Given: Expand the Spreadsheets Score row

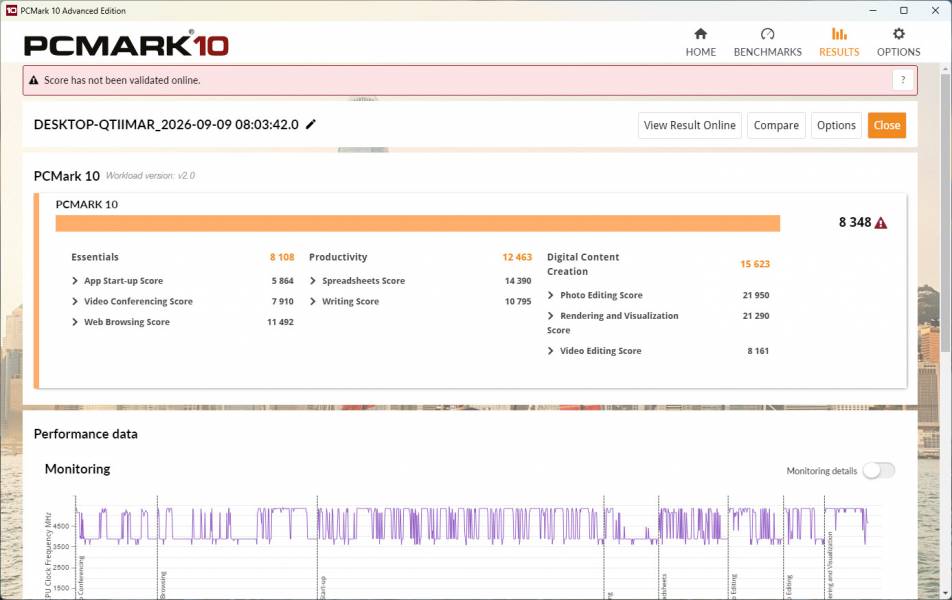Looking at the screenshot, I should click(313, 281).
